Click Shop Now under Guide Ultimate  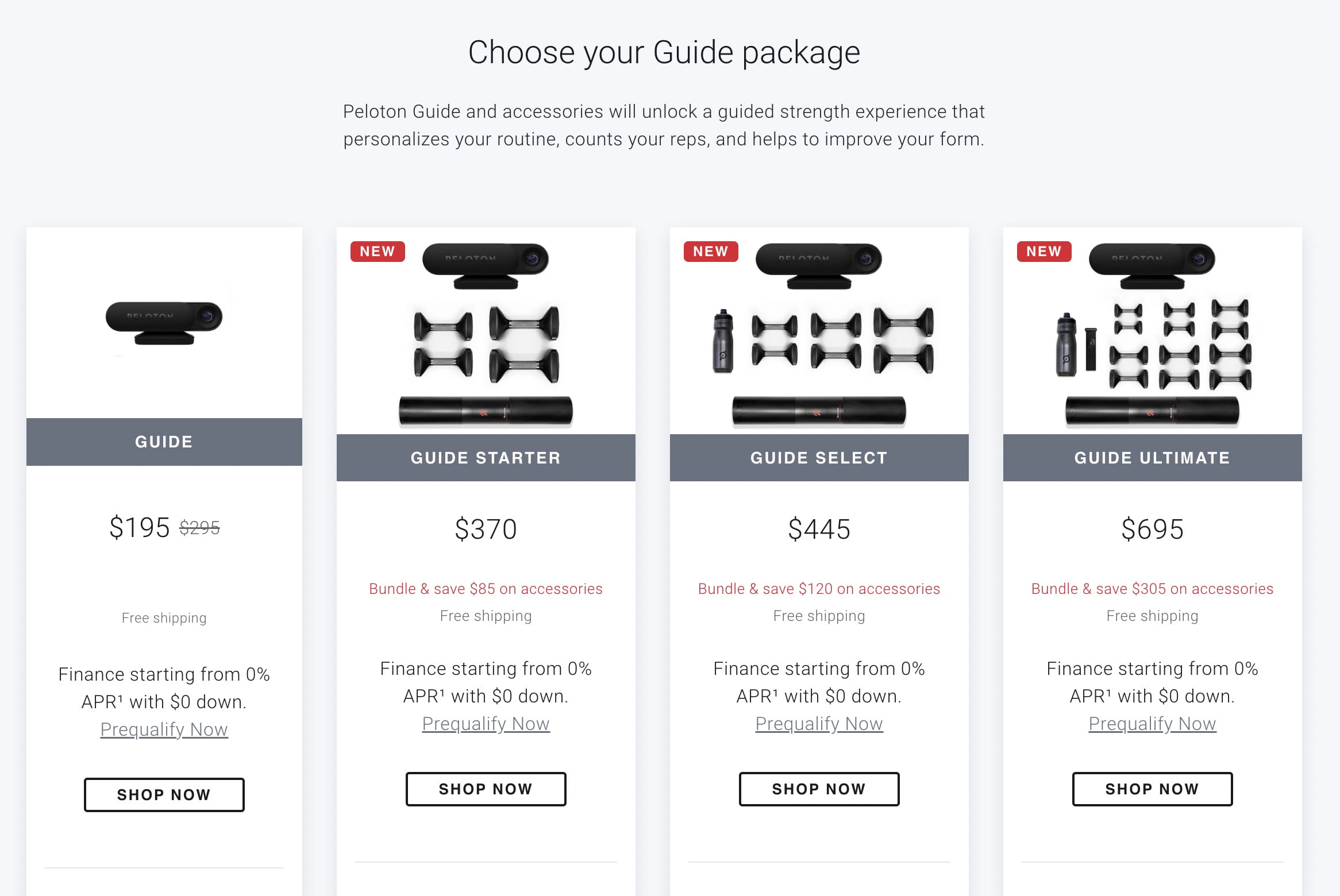[x=1152, y=789]
